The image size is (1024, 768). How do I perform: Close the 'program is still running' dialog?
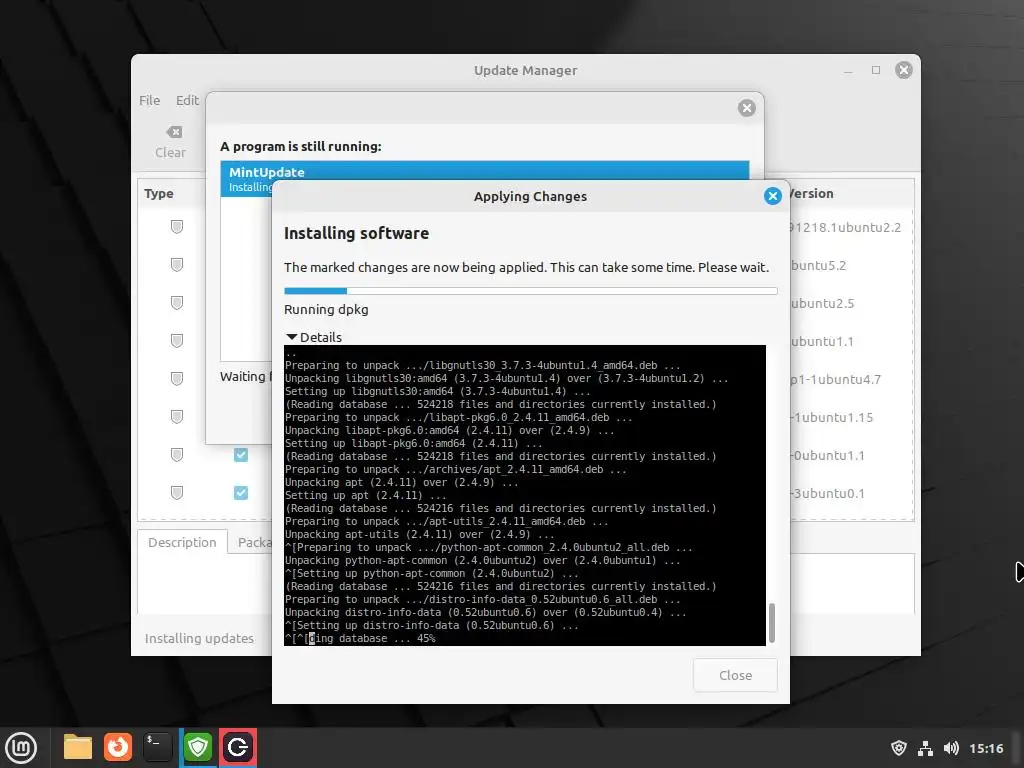[x=747, y=108]
